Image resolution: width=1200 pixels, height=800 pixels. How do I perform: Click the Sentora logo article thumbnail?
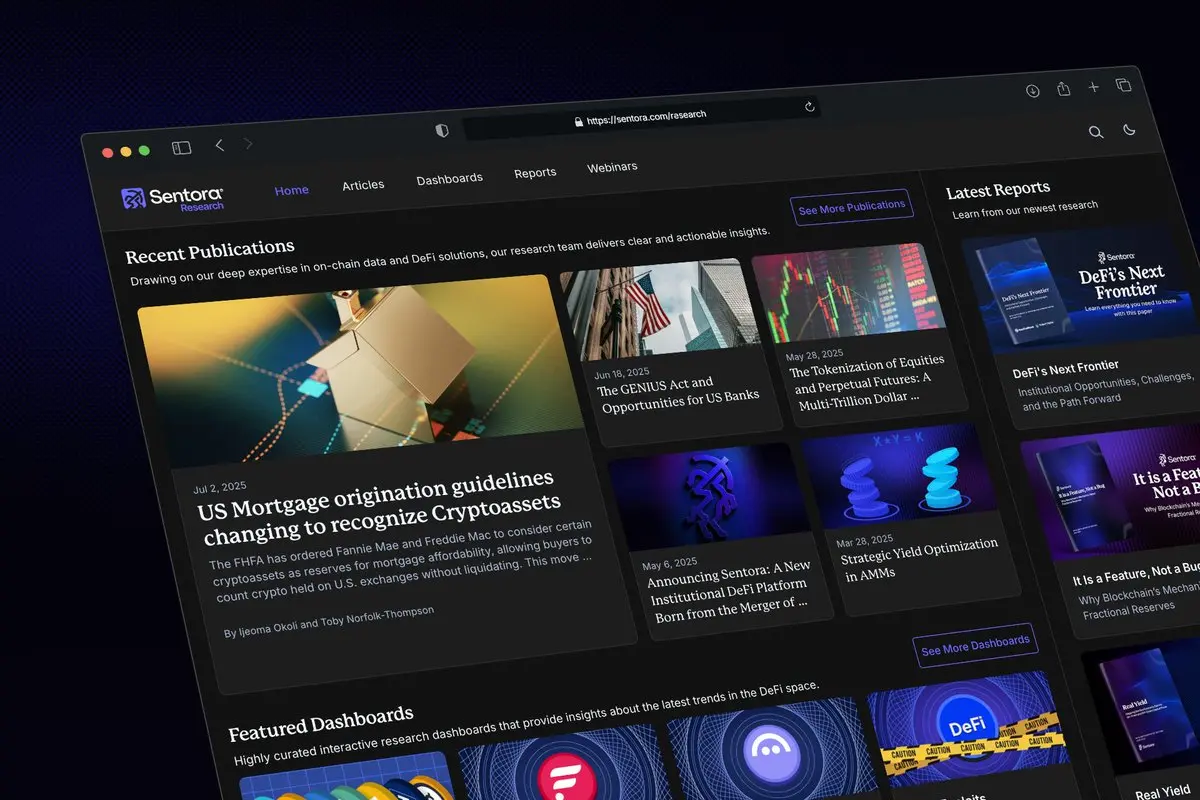(710, 500)
